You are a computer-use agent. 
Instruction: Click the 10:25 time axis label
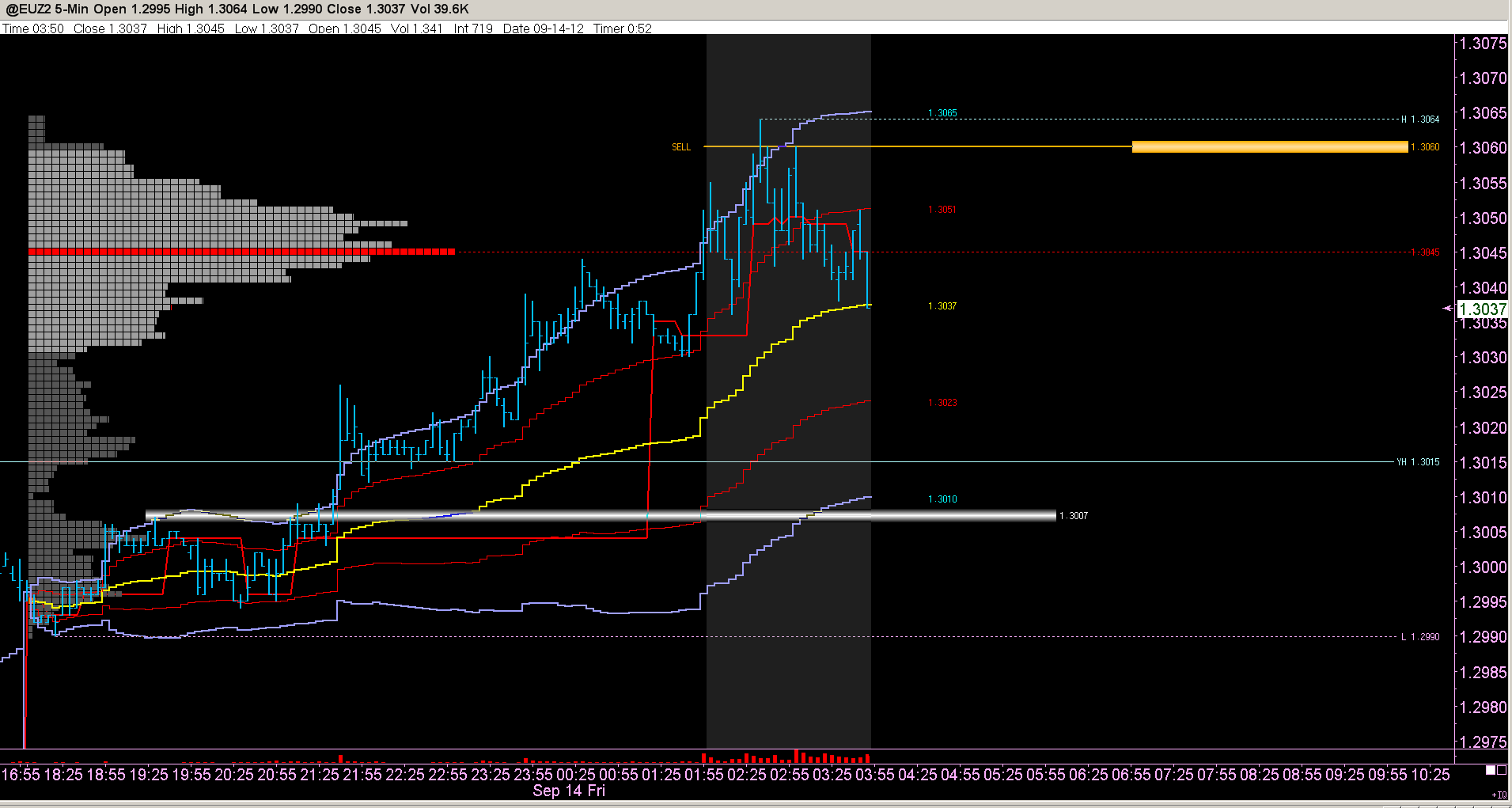[1431, 775]
